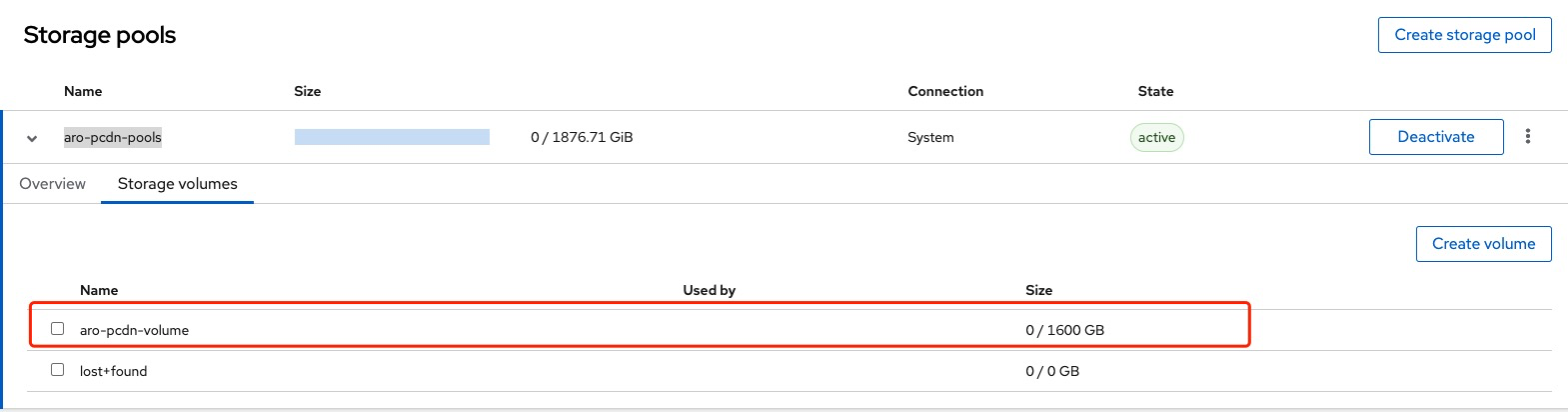
Task: Click the 0 / 1876.71 GiB size text
Action: [x=582, y=138]
